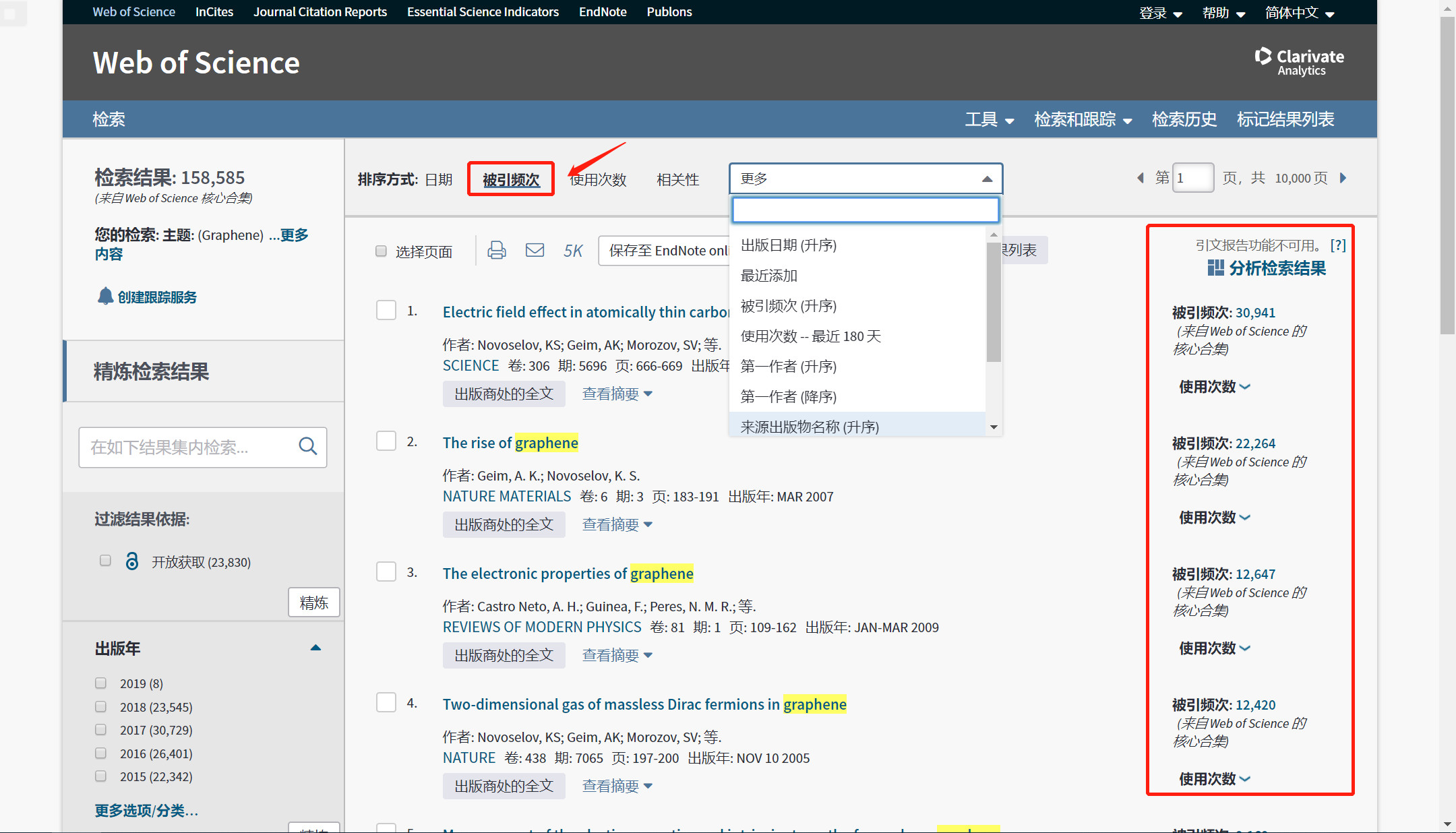Check the Select Page checkbox
The image size is (1456, 833).
[381, 251]
